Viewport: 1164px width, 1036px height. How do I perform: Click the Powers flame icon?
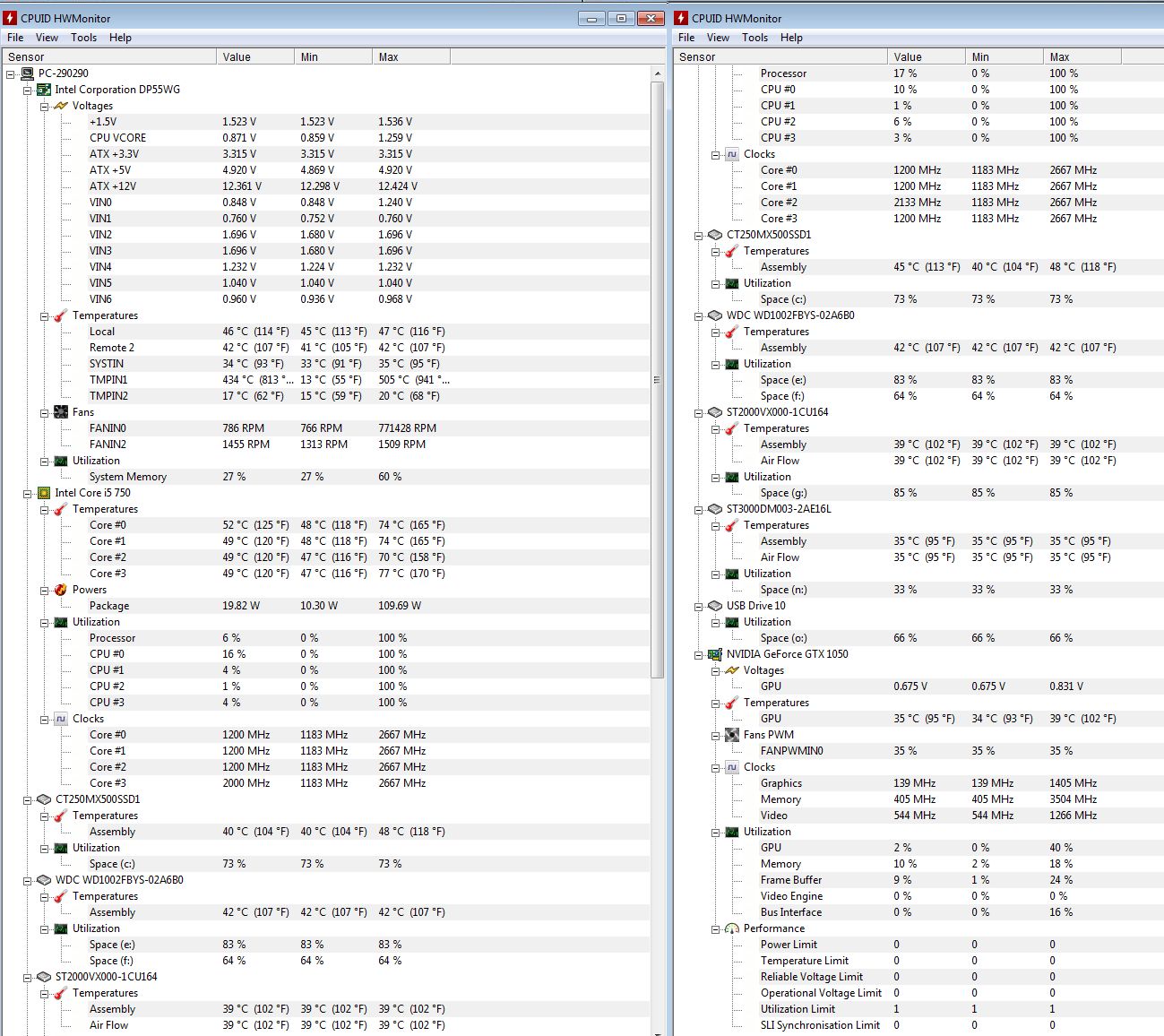(x=61, y=590)
